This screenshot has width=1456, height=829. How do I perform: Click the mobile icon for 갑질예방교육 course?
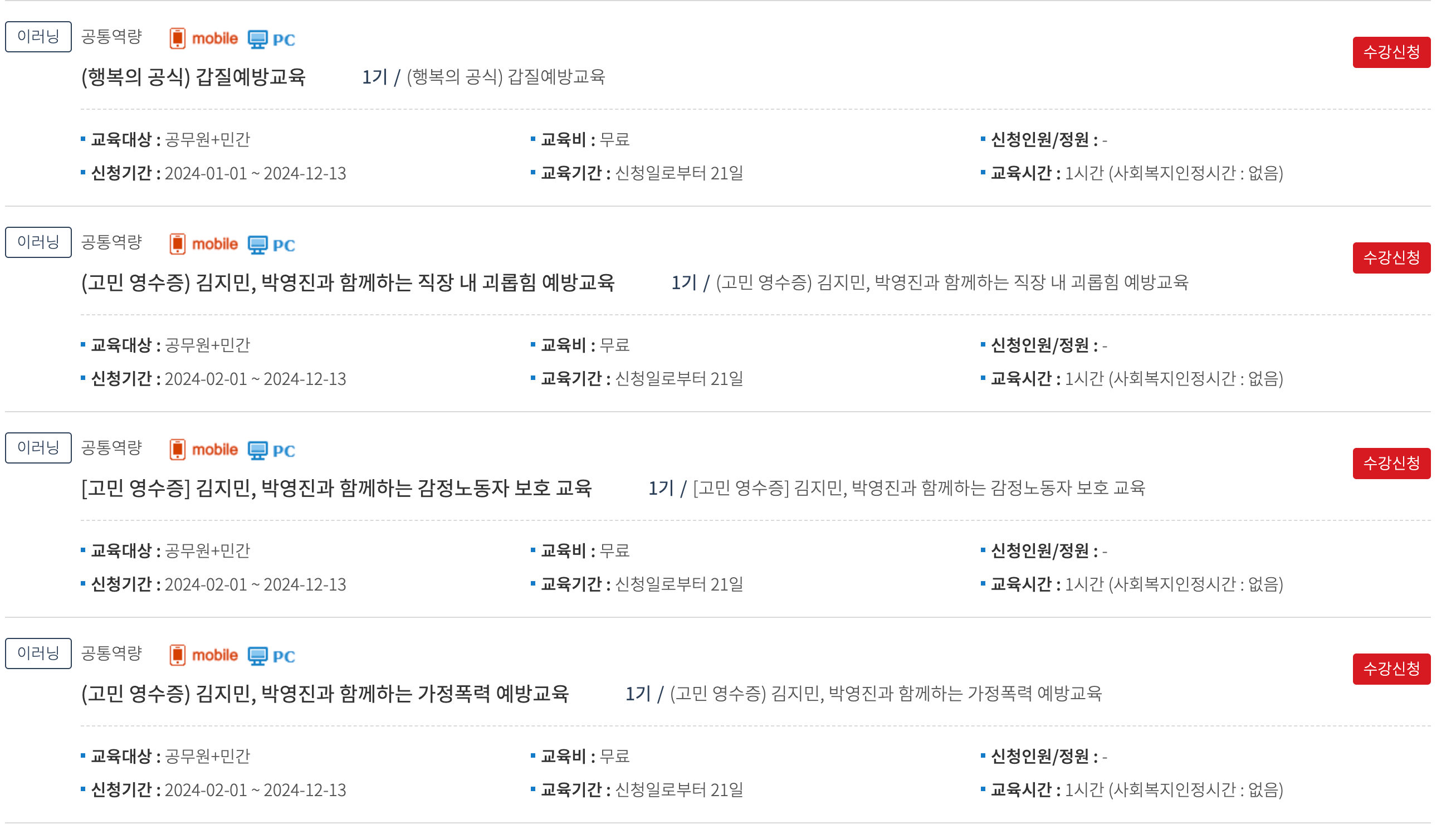click(x=178, y=37)
